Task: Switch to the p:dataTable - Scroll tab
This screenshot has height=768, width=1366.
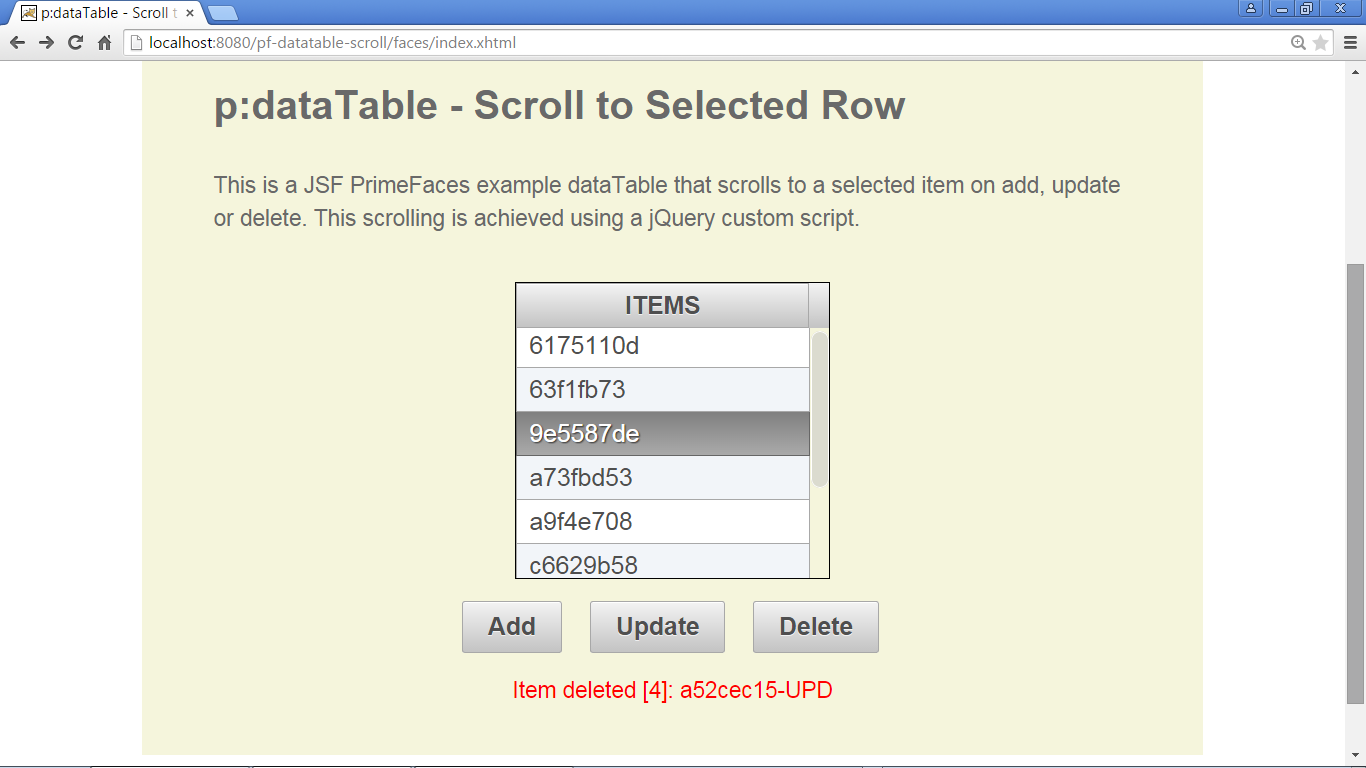Action: [100, 13]
